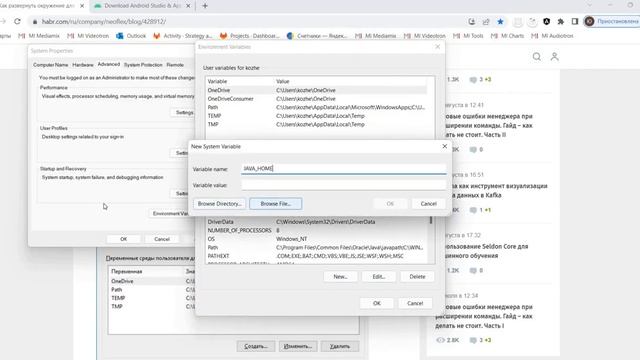640x360 pixels.
Task: Cancel the Environment Variables window
Action: point(415,303)
